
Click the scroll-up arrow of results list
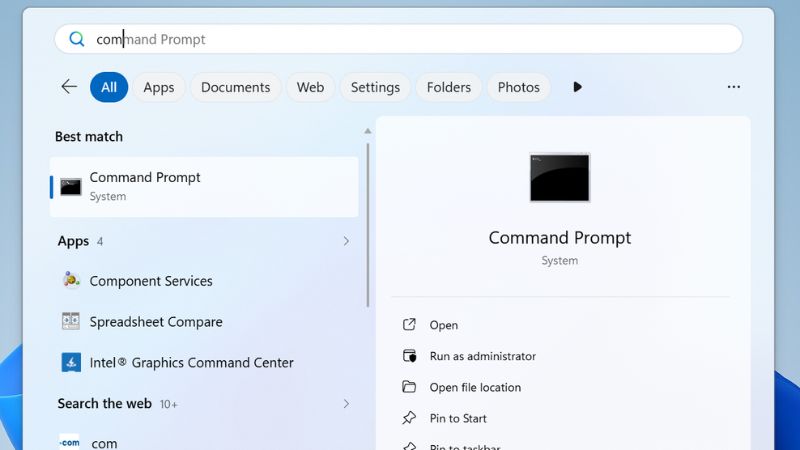tap(367, 131)
